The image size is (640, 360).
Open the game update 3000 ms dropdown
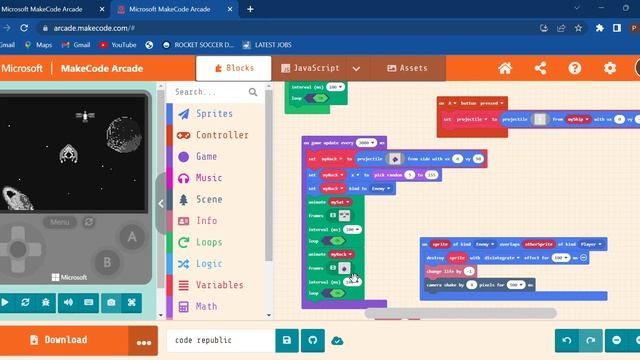pos(366,143)
